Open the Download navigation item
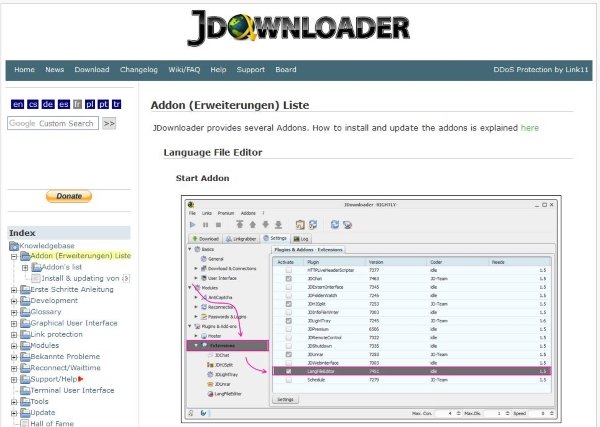Screen dimensions: 600x427 point(92,70)
